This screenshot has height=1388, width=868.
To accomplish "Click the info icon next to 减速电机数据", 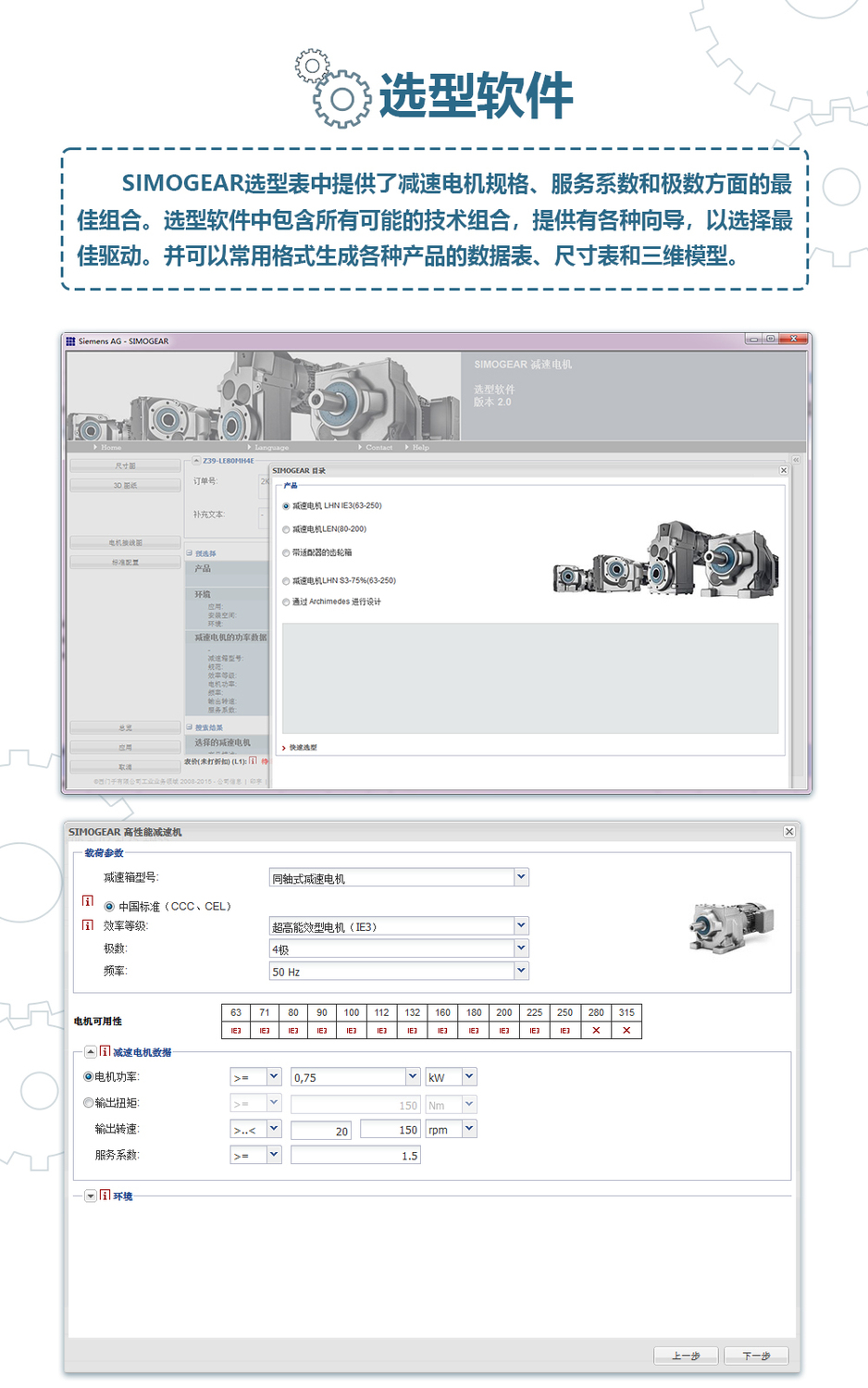I will 105,1051.
